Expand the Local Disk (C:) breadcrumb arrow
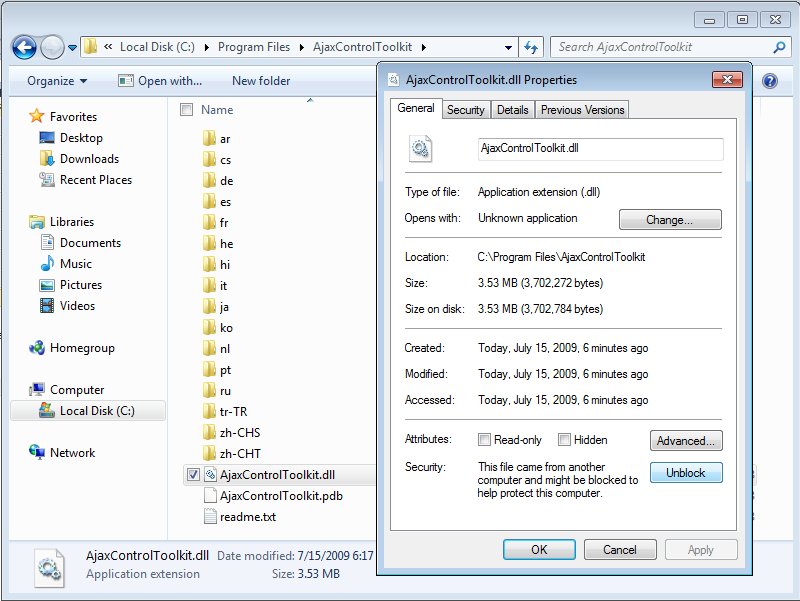Image resolution: width=800 pixels, height=601 pixels. pyautogui.click(x=207, y=47)
